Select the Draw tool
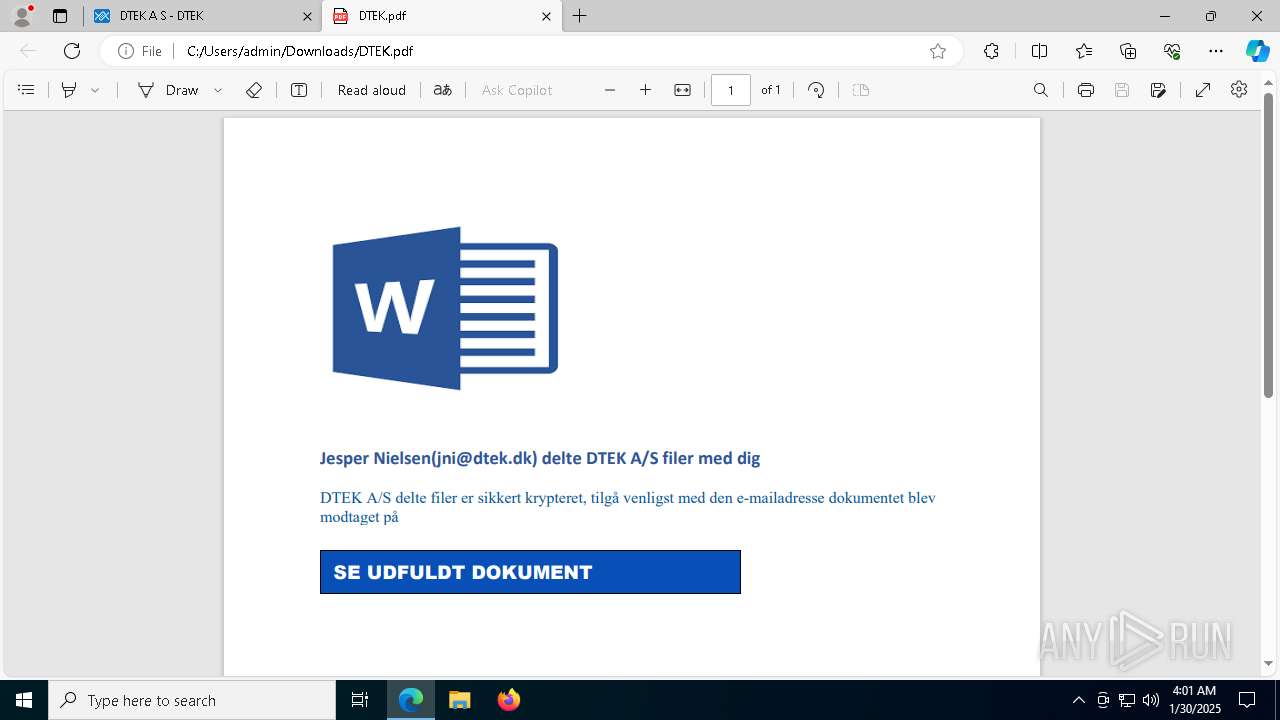The height and width of the screenshot is (720, 1280). click(x=169, y=90)
